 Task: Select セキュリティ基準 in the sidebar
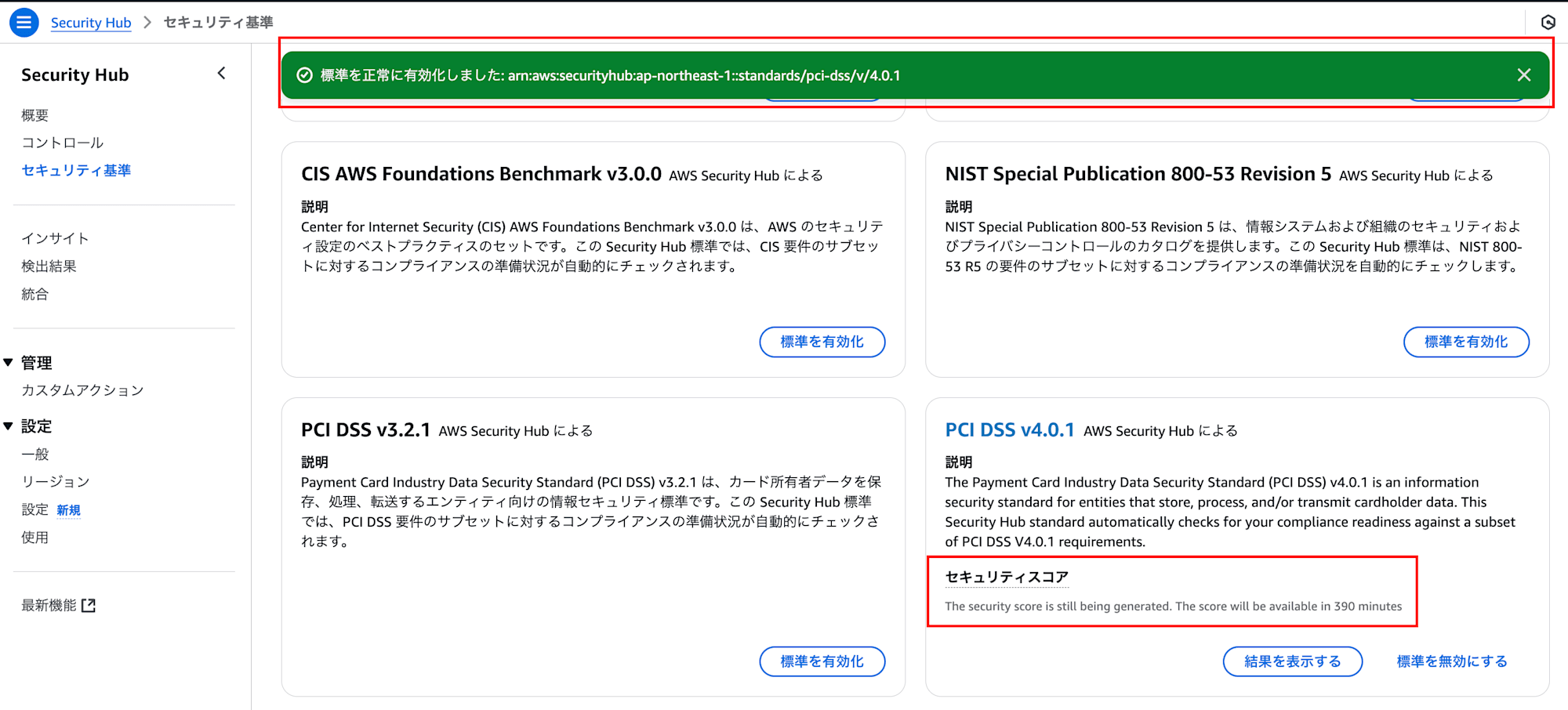[76, 170]
